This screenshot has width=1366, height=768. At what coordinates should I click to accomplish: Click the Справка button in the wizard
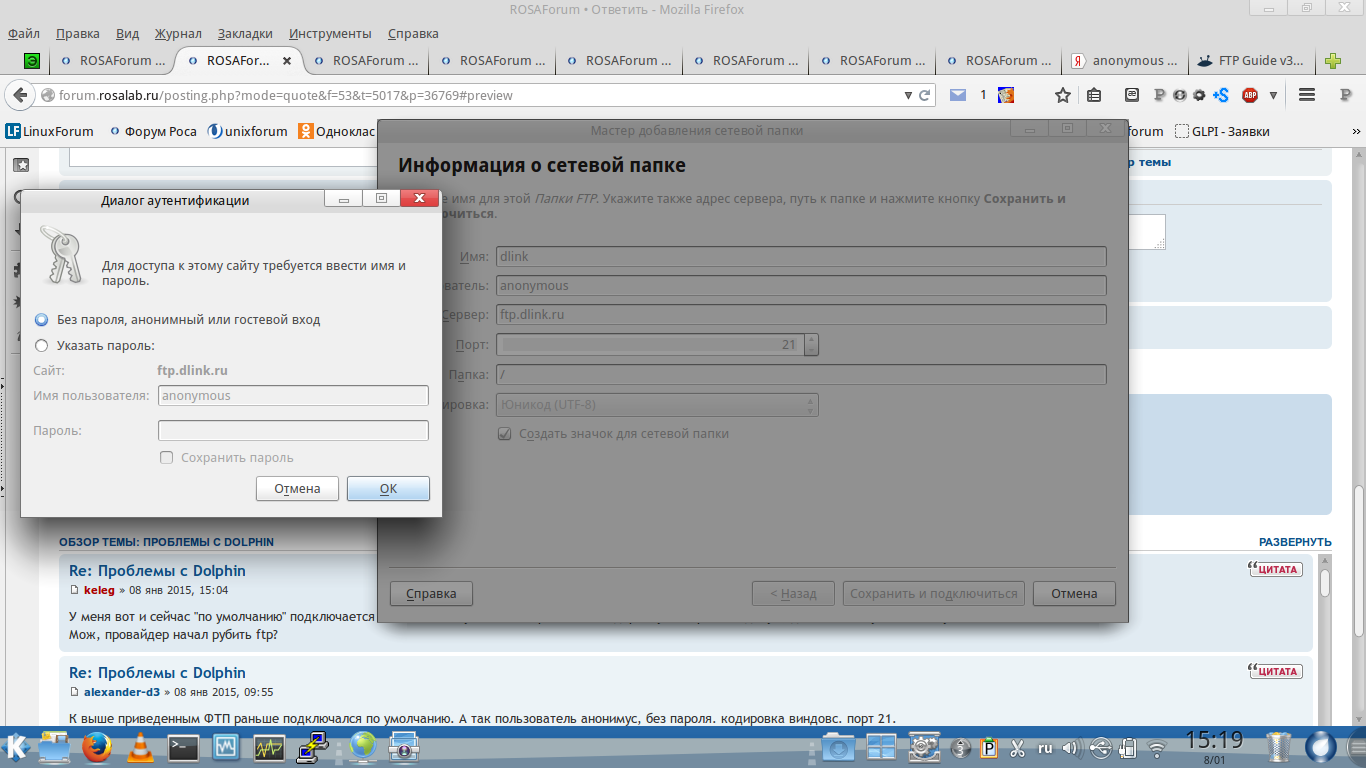pyautogui.click(x=431, y=594)
